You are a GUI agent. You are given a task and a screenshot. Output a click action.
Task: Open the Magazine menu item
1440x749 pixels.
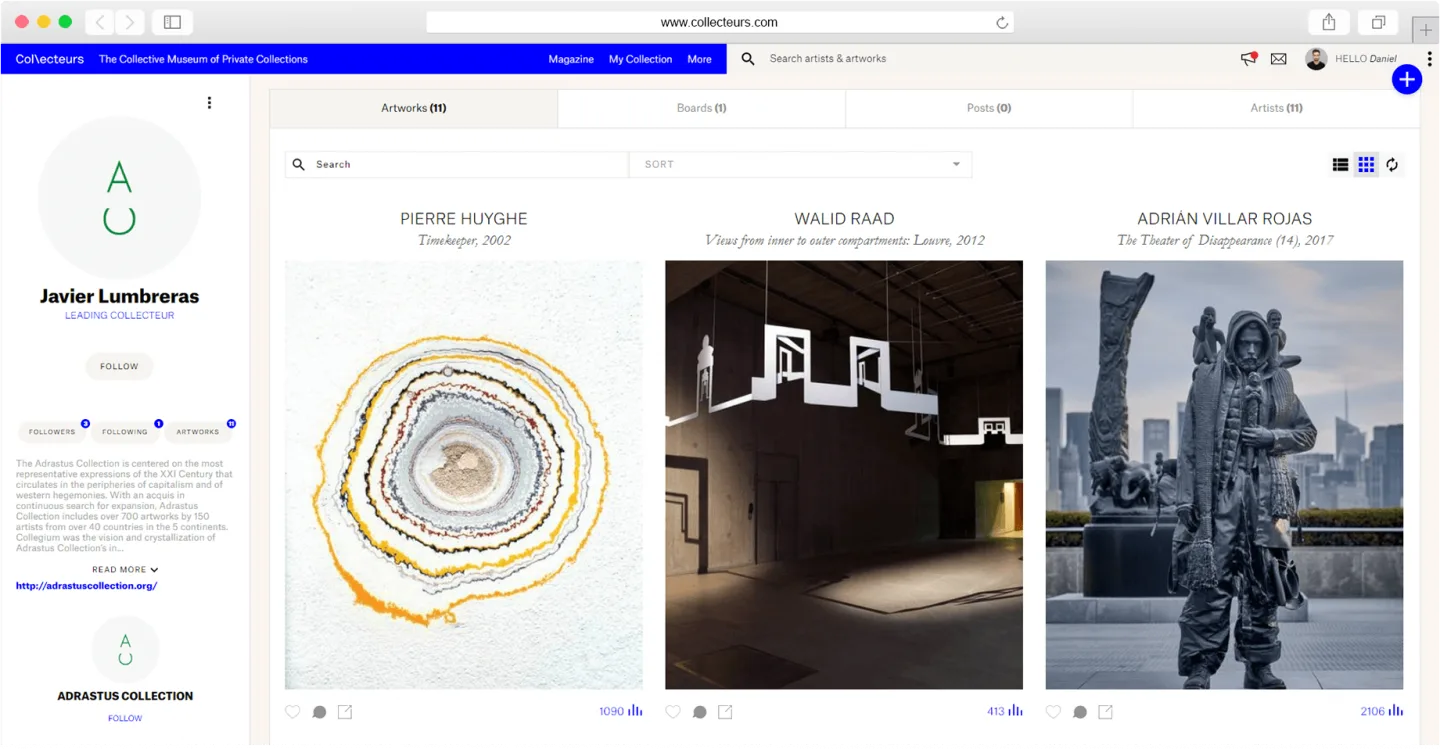(x=571, y=59)
